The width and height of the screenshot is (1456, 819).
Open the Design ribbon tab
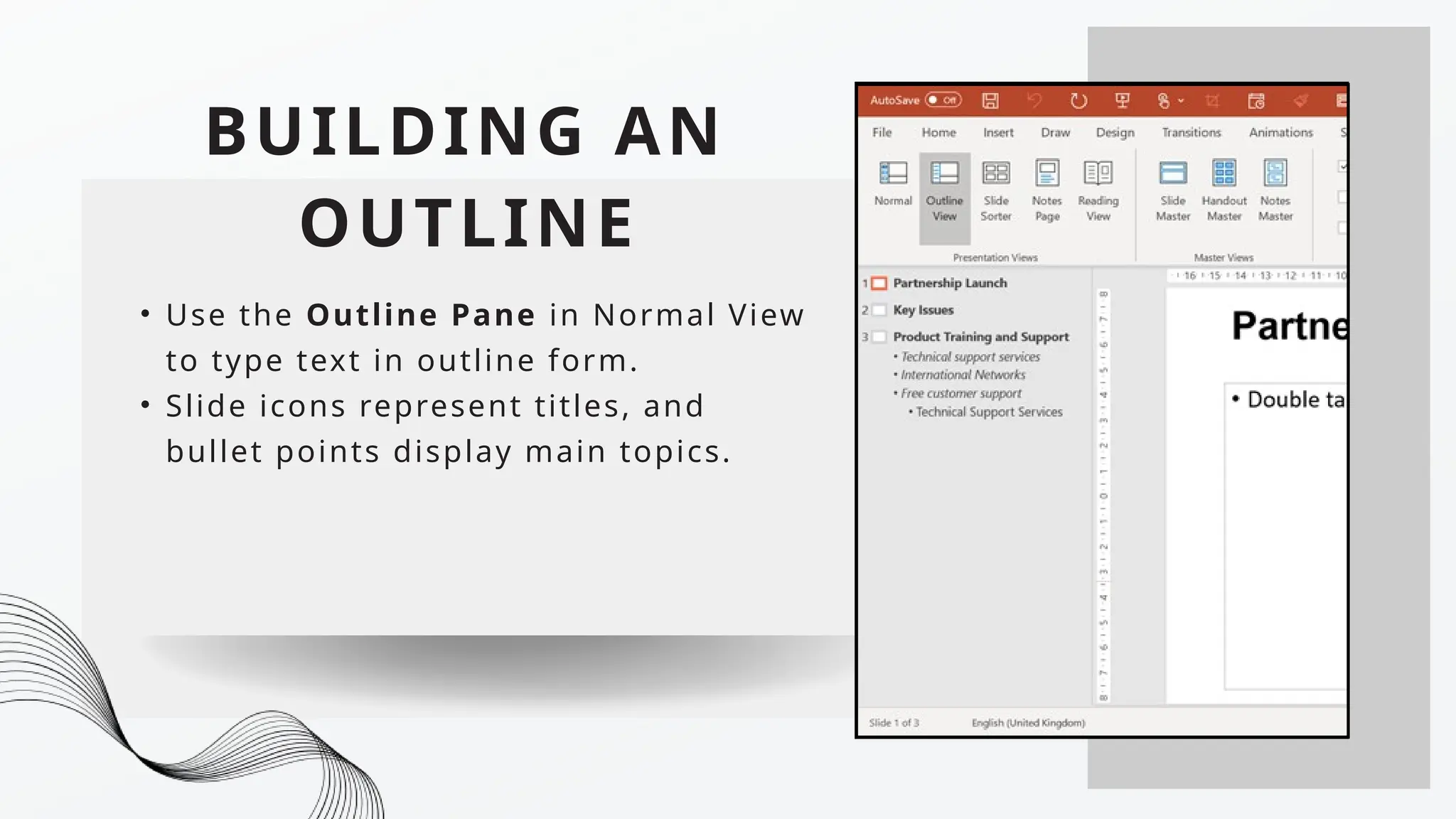[x=1115, y=132]
